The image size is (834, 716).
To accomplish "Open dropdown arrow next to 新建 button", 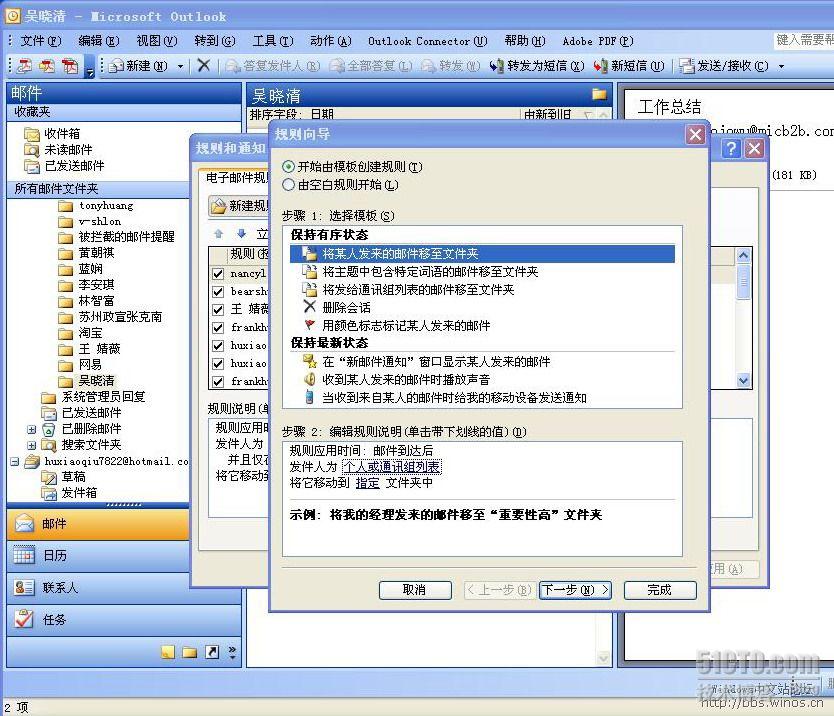I will tap(180, 66).
